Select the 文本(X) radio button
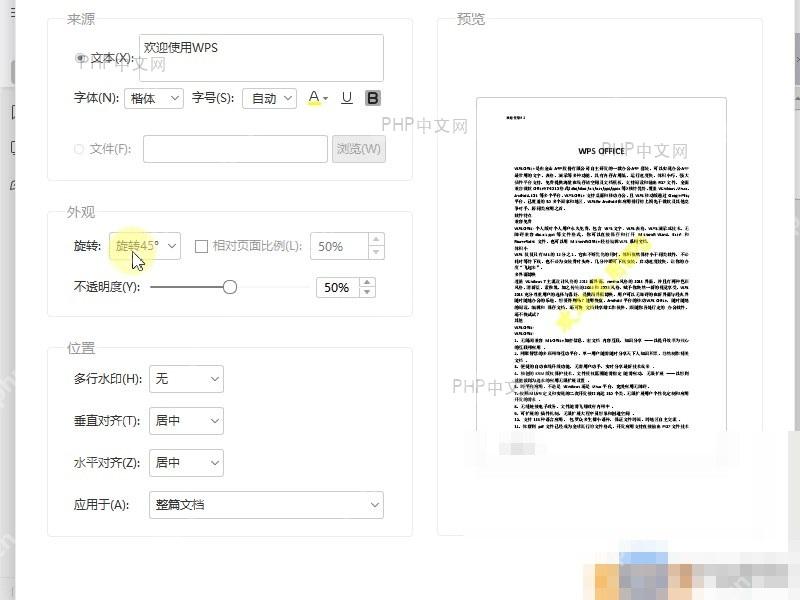The image size is (800, 600). pos(81,58)
